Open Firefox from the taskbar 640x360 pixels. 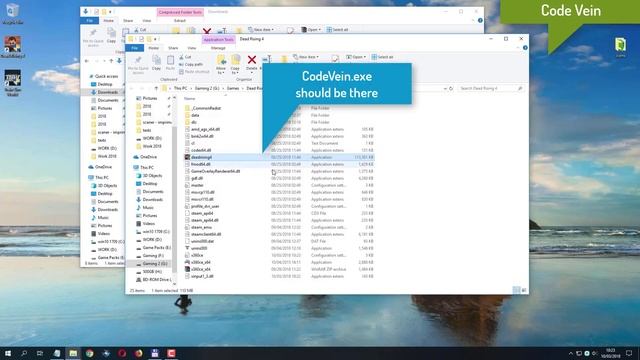(x=138, y=353)
